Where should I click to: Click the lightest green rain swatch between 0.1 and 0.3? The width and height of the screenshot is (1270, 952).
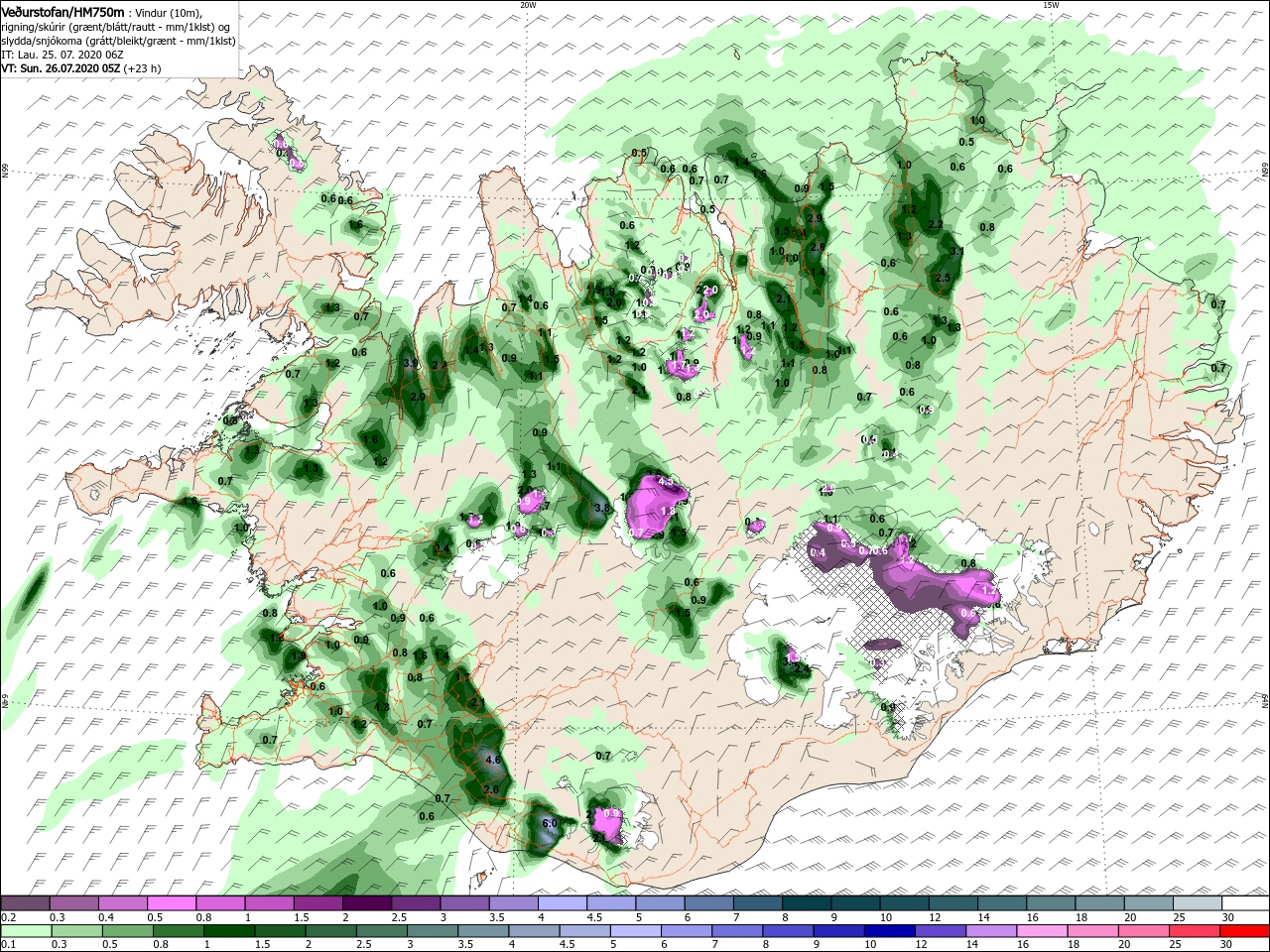point(26,931)
